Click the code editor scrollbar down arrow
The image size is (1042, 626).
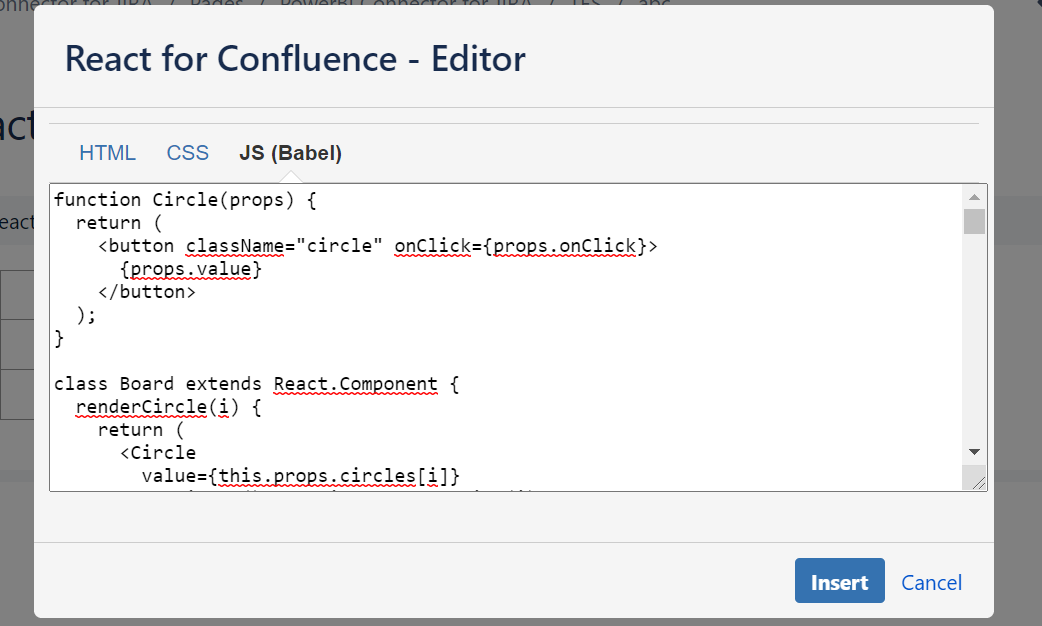point(974,452)
